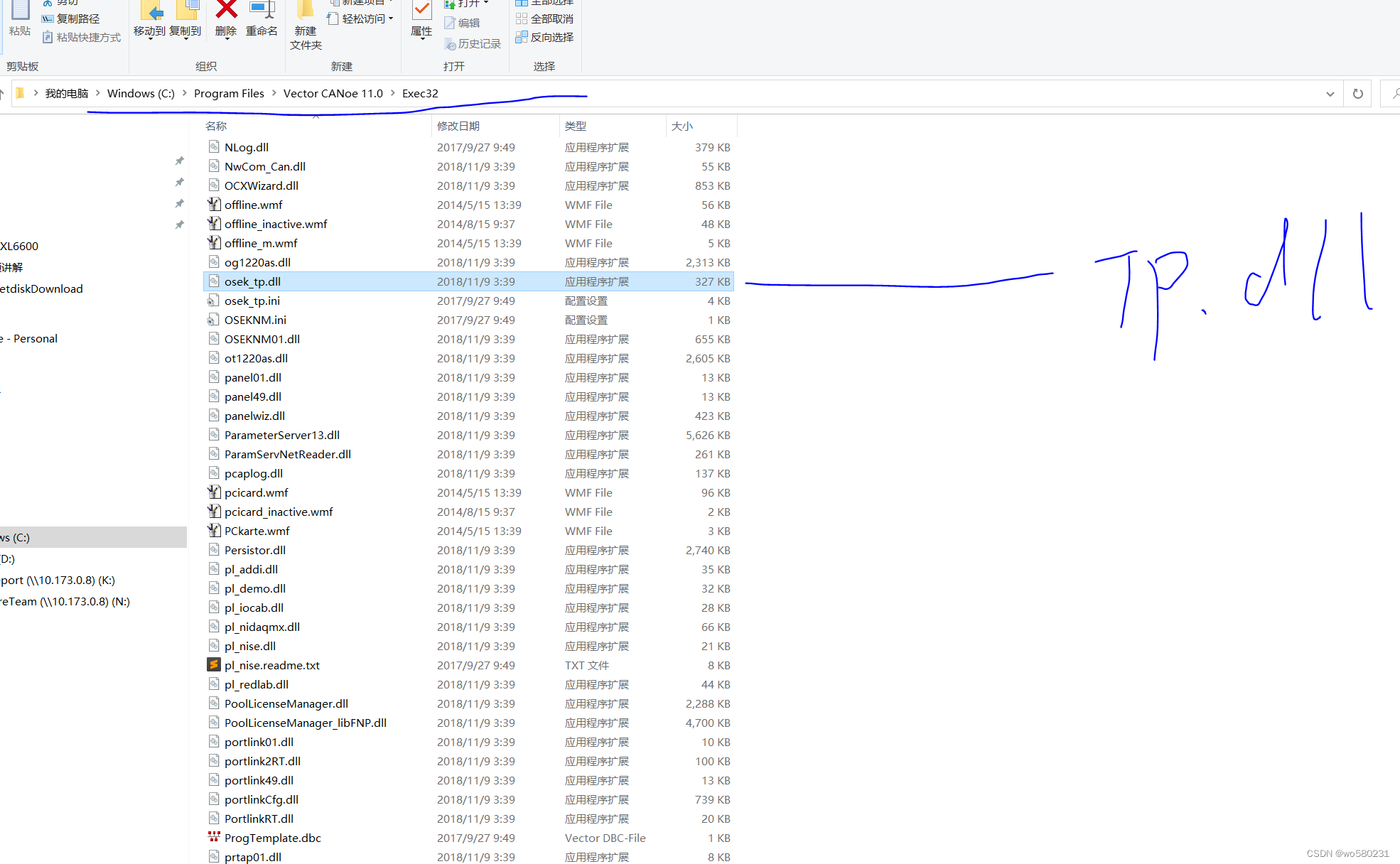Navigate to Vector CANoe 11.0 breadcrumb
1400x864 pixels.
point(333,93)
